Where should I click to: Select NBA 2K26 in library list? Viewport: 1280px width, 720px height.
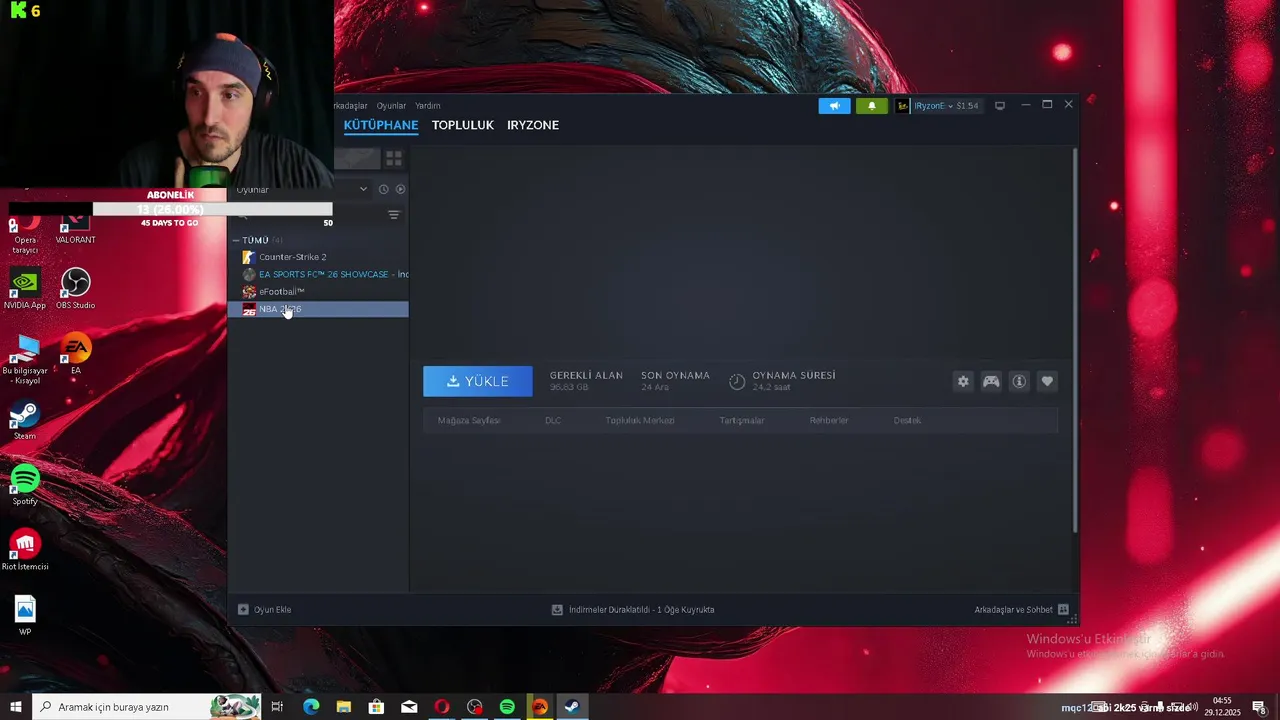tap(319, 309)
